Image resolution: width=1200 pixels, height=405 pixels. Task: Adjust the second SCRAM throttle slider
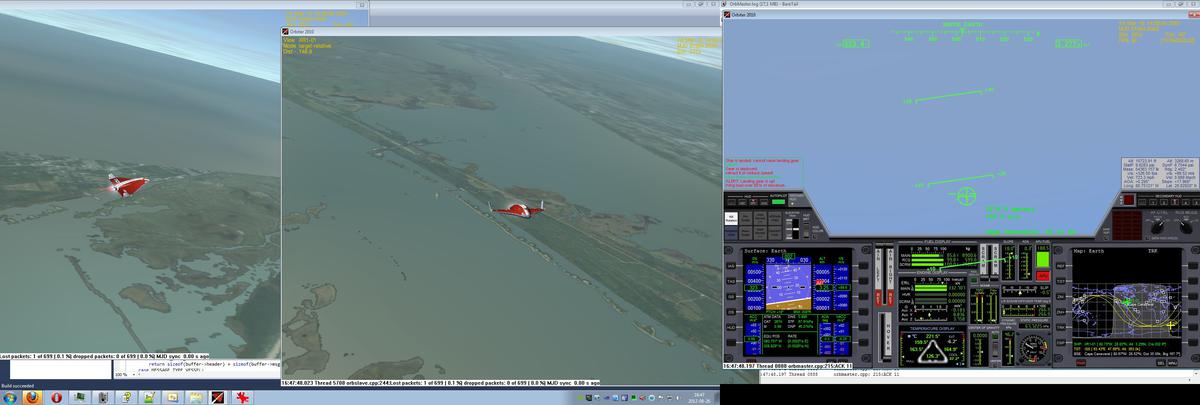click(x=995, y=263)
